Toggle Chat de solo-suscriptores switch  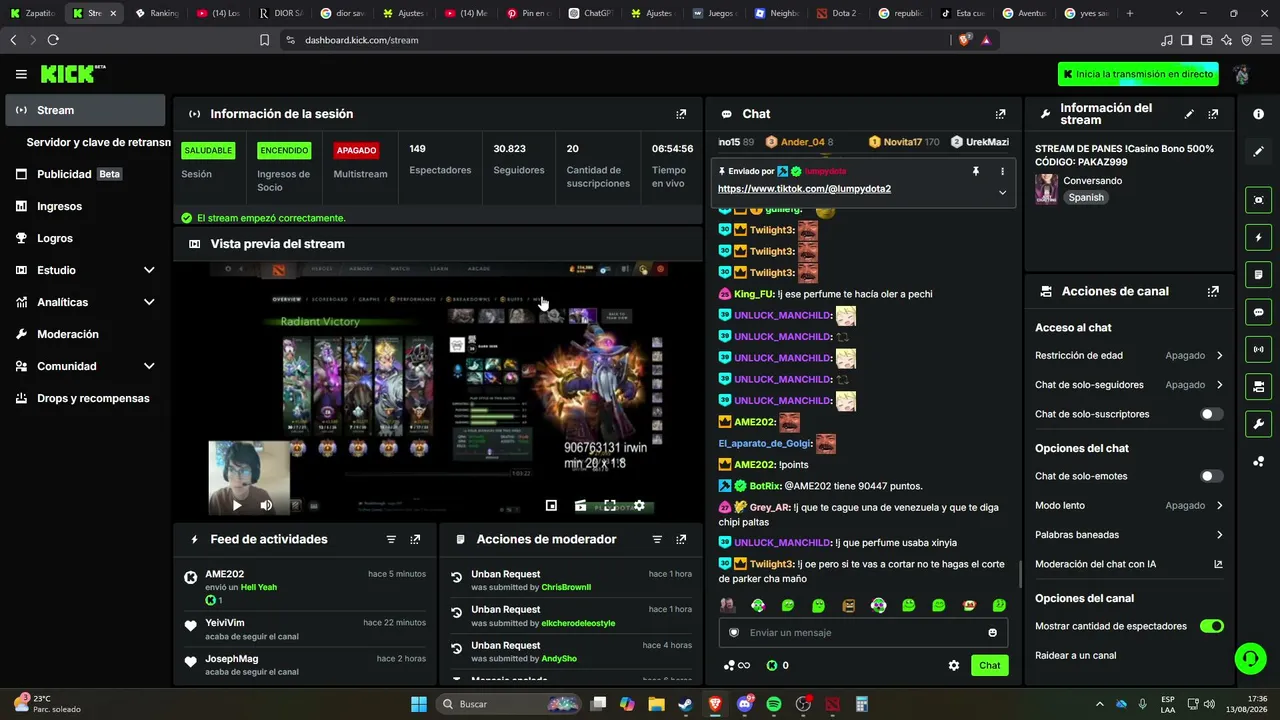1211,414
